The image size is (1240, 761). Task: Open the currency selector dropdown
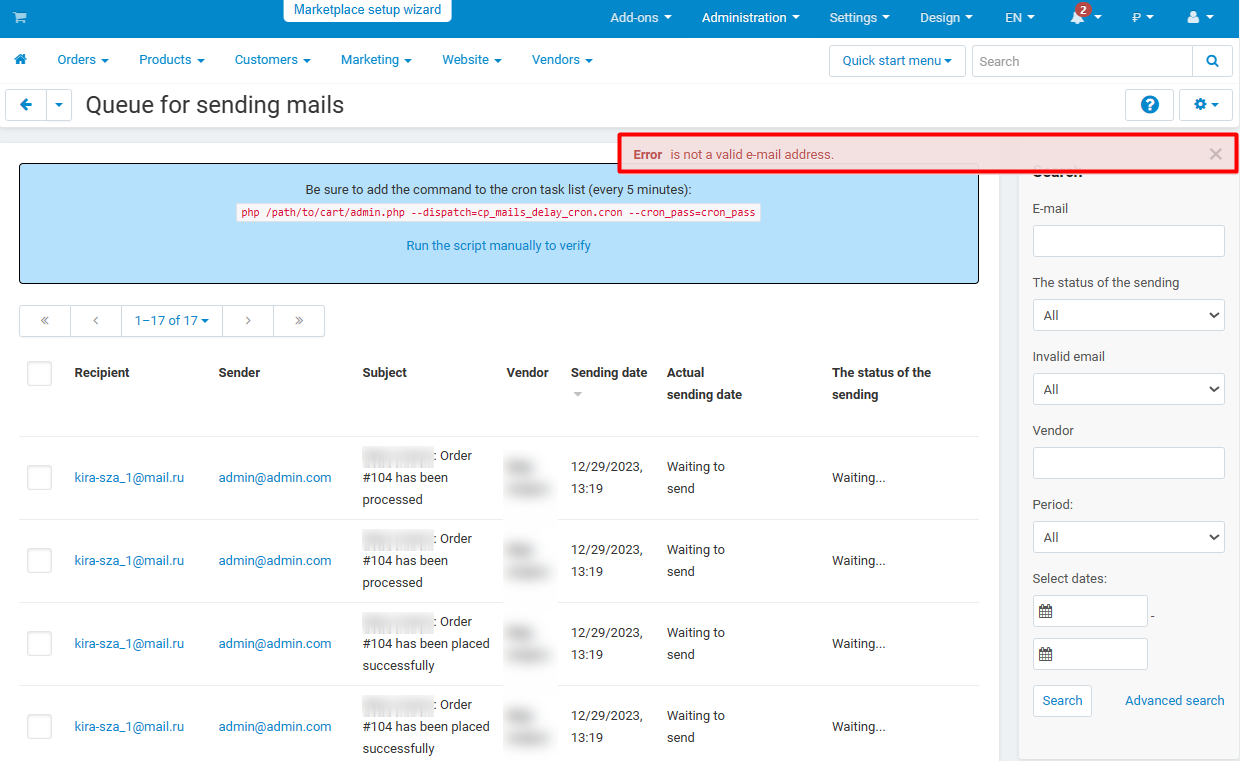point(1142,18)
